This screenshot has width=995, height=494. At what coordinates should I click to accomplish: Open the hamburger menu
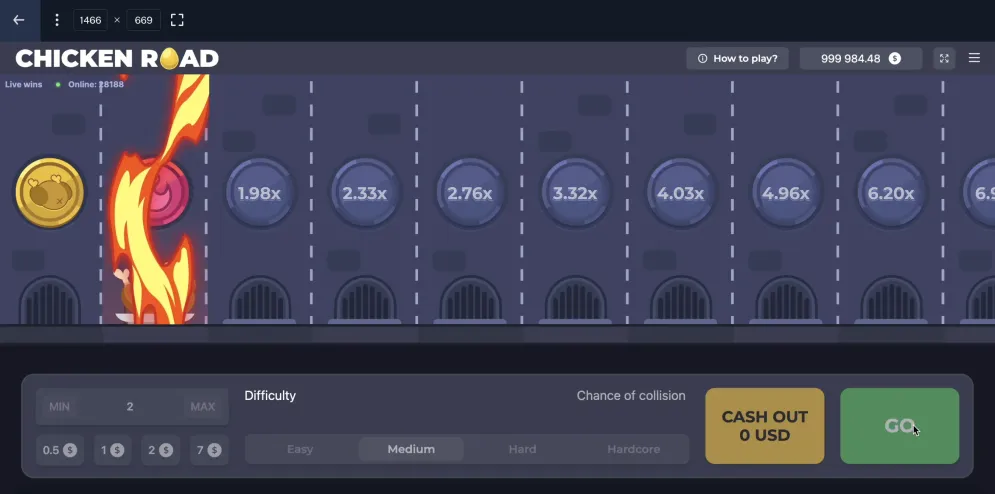coord(974,58)
